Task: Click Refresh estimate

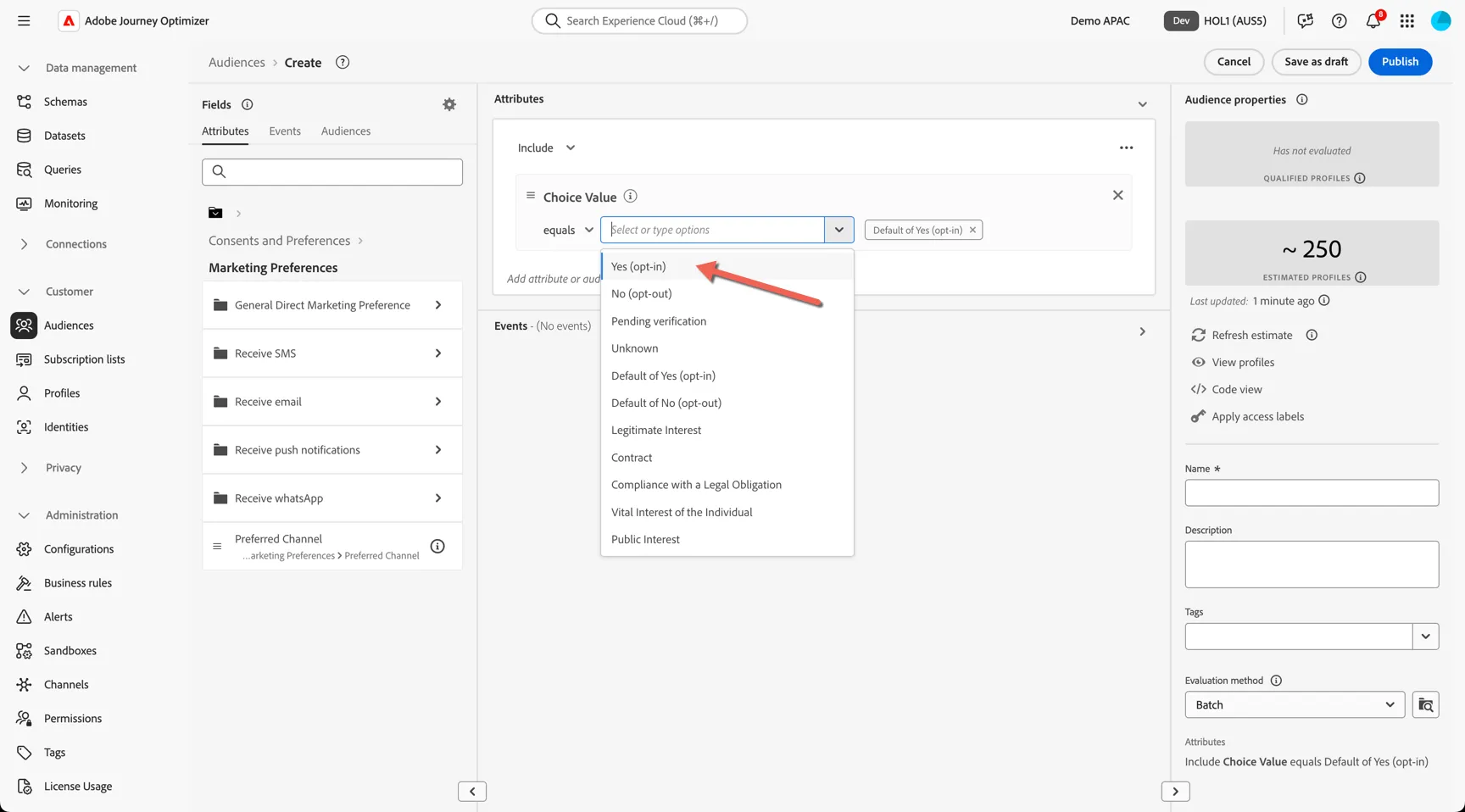Action: (x=1242, y=335)
